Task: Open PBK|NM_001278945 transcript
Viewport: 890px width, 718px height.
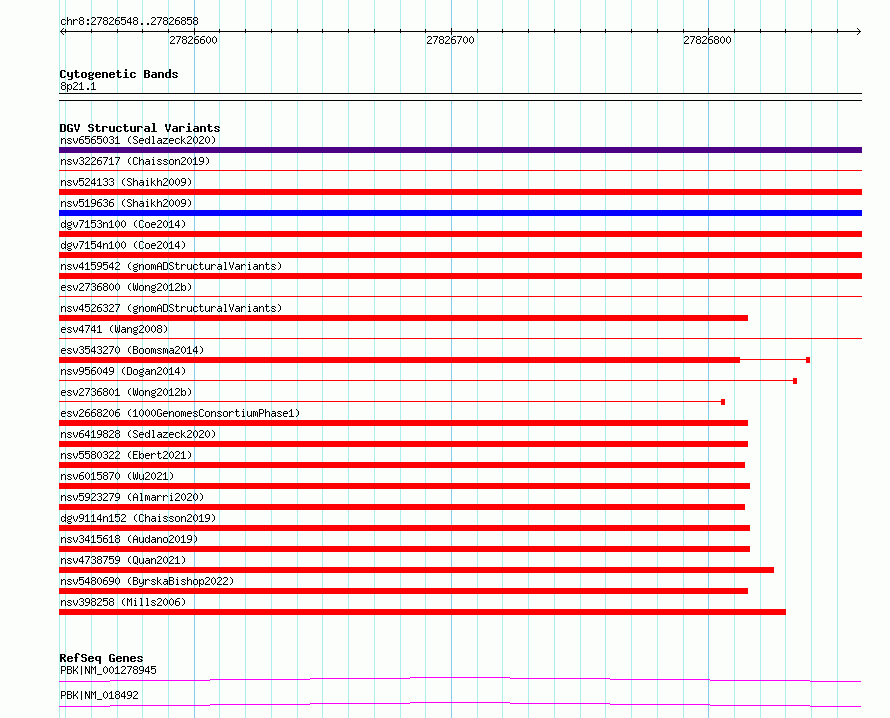Action: [108, 670]
